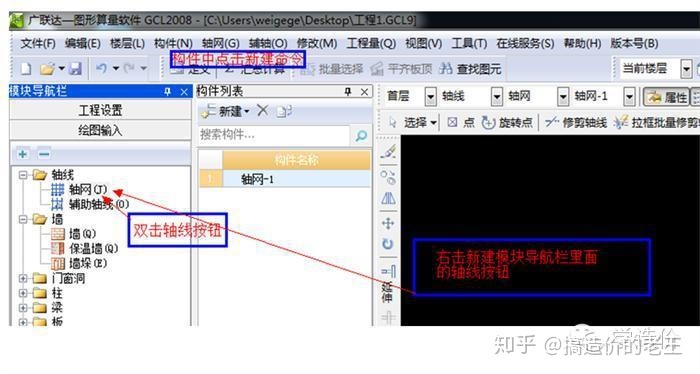This screenshot has height=374, width=700.
Task: Click the 选择 tool
Action: pos(412,122)
